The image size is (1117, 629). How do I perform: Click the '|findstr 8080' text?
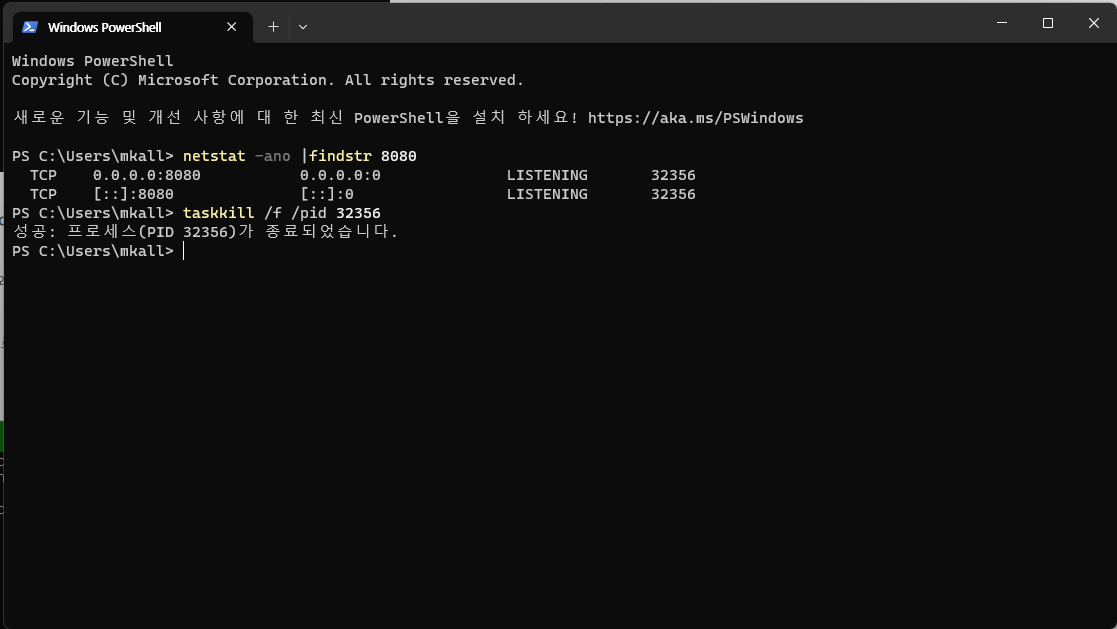[x=358, y=156]
